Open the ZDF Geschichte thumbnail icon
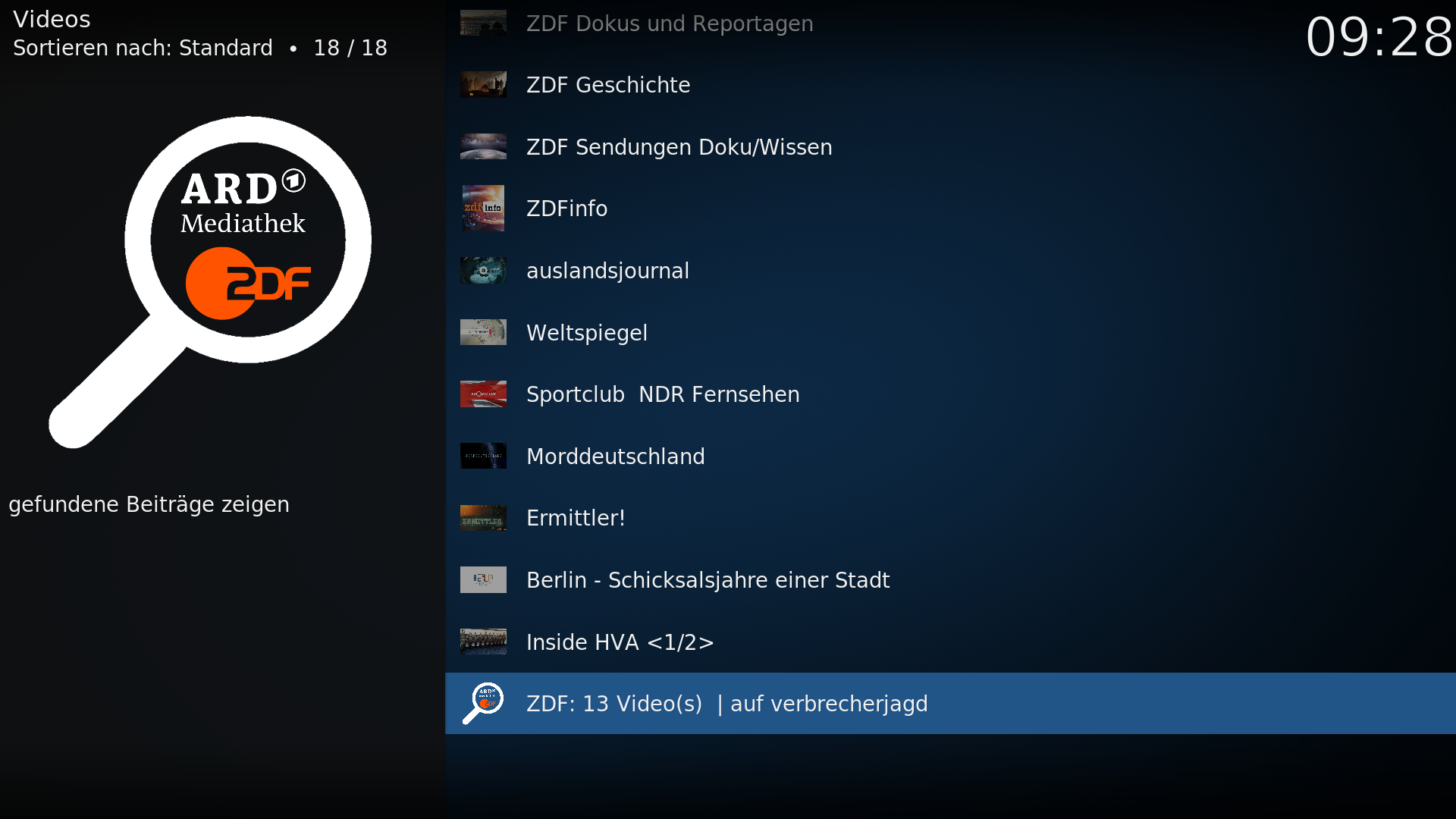Viewport: 1456px width, 819px height. tap(483, 85)
